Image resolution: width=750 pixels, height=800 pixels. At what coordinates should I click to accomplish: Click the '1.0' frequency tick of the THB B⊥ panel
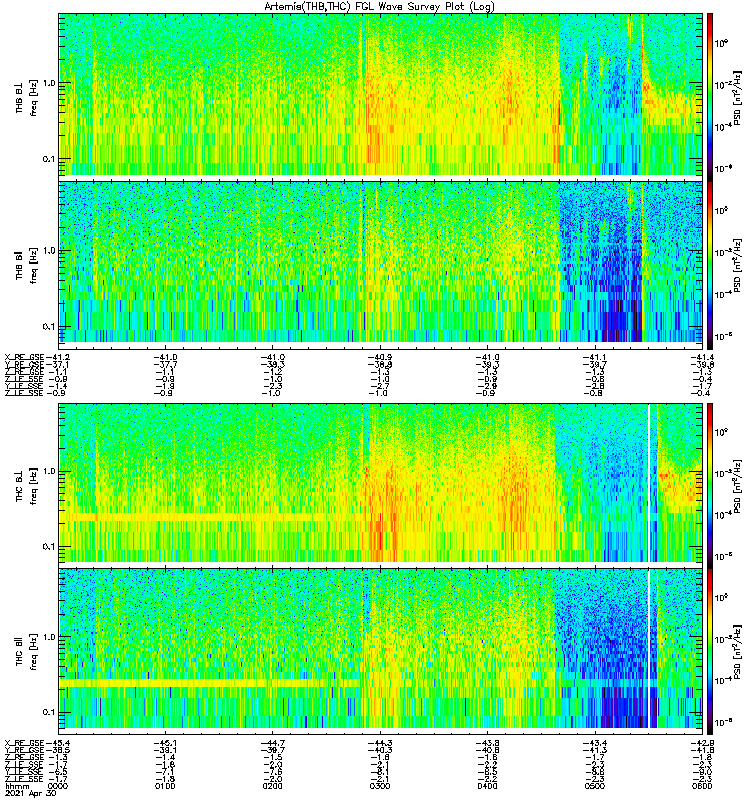tap(49, 83)
